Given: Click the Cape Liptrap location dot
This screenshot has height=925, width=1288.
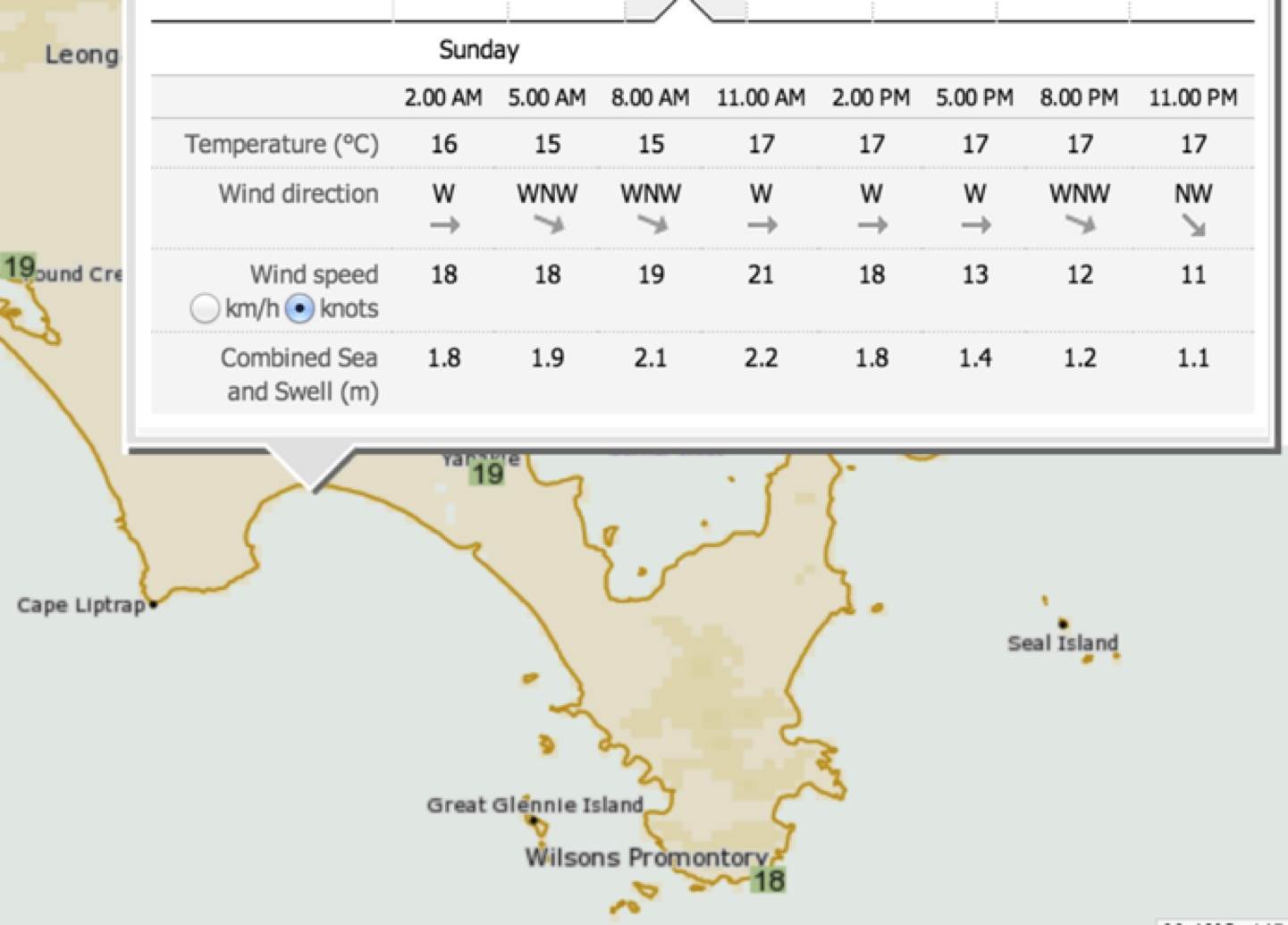Looking at the screenshot, I should click(x=154, y=605).
